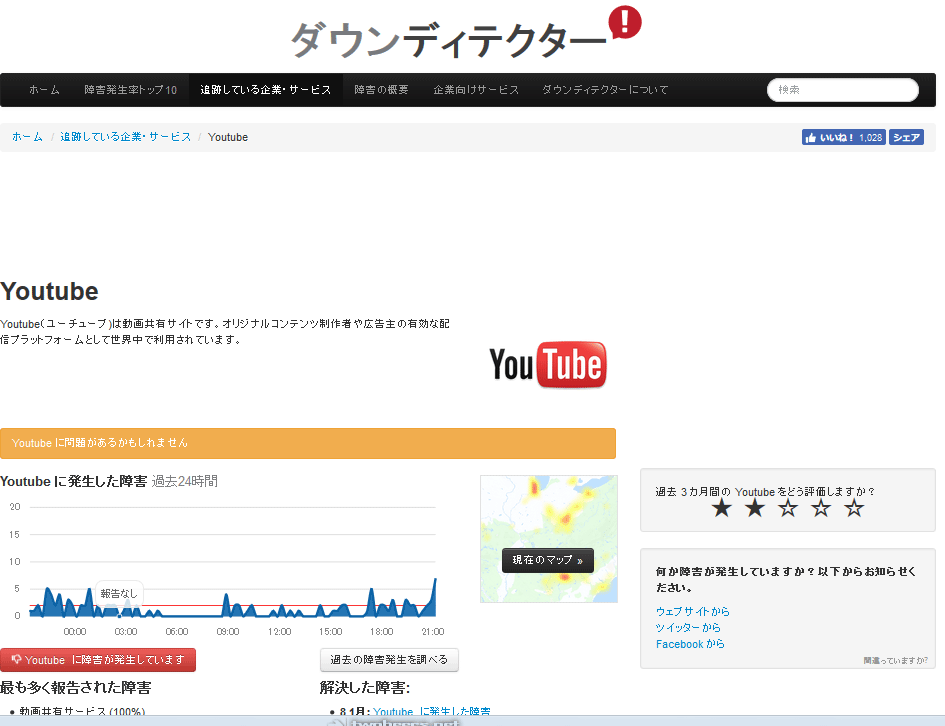Image resolution: width=945 pixels, height=726 pixels.
Task: Click red Youtube に障害が発生しています button
Action: click(x=98, y=660)
